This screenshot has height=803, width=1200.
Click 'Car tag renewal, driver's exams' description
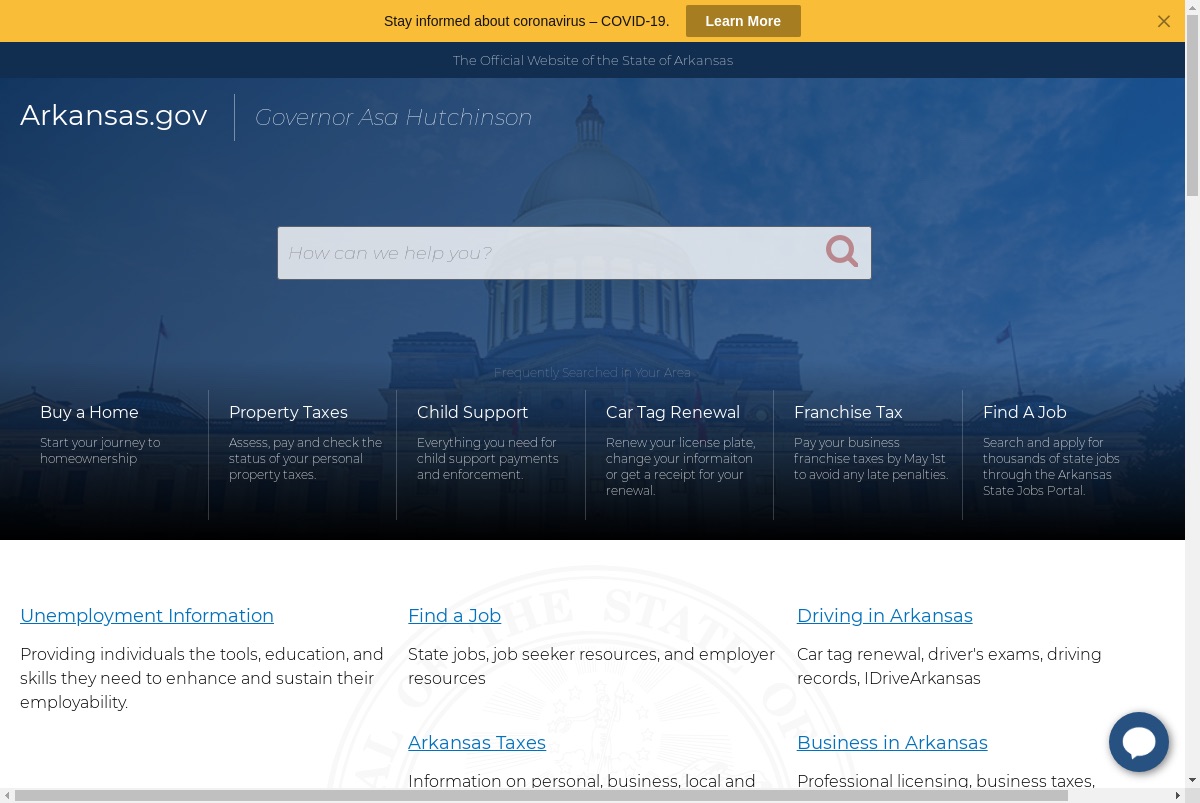point(949,666)
